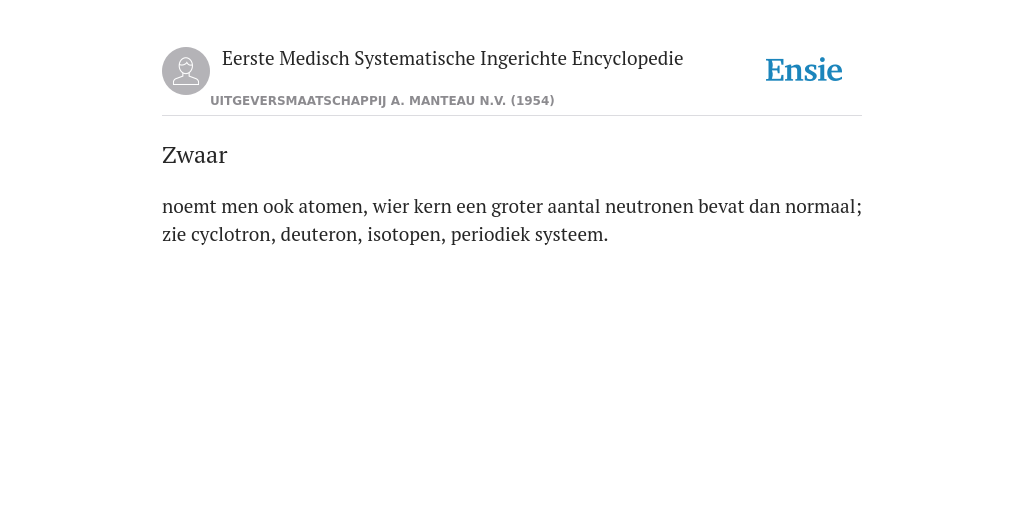Click the word groter in the definition
Viewport: 1024px width, 512px height.
517,206
